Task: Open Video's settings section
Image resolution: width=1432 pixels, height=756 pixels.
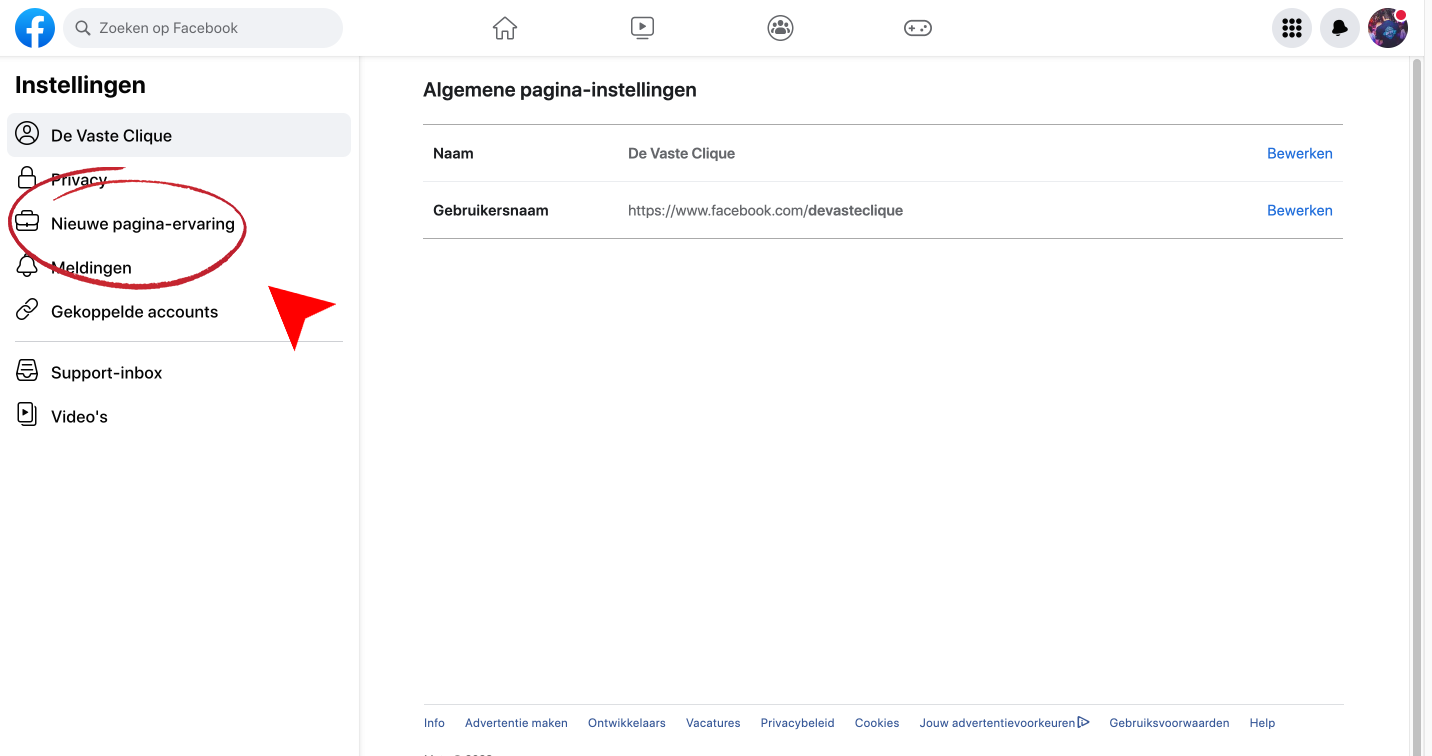Action: [x=179, y=416]
